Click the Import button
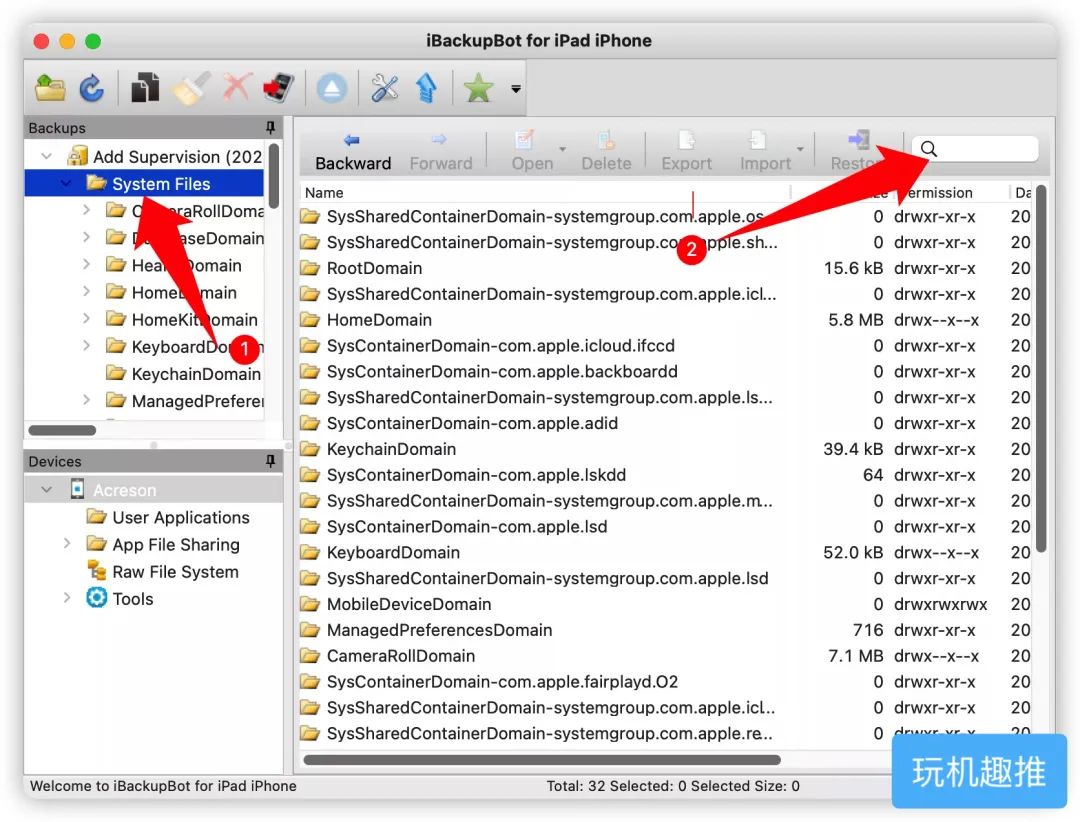Viewport: 1080px width, 822px height. coord(765,152)
